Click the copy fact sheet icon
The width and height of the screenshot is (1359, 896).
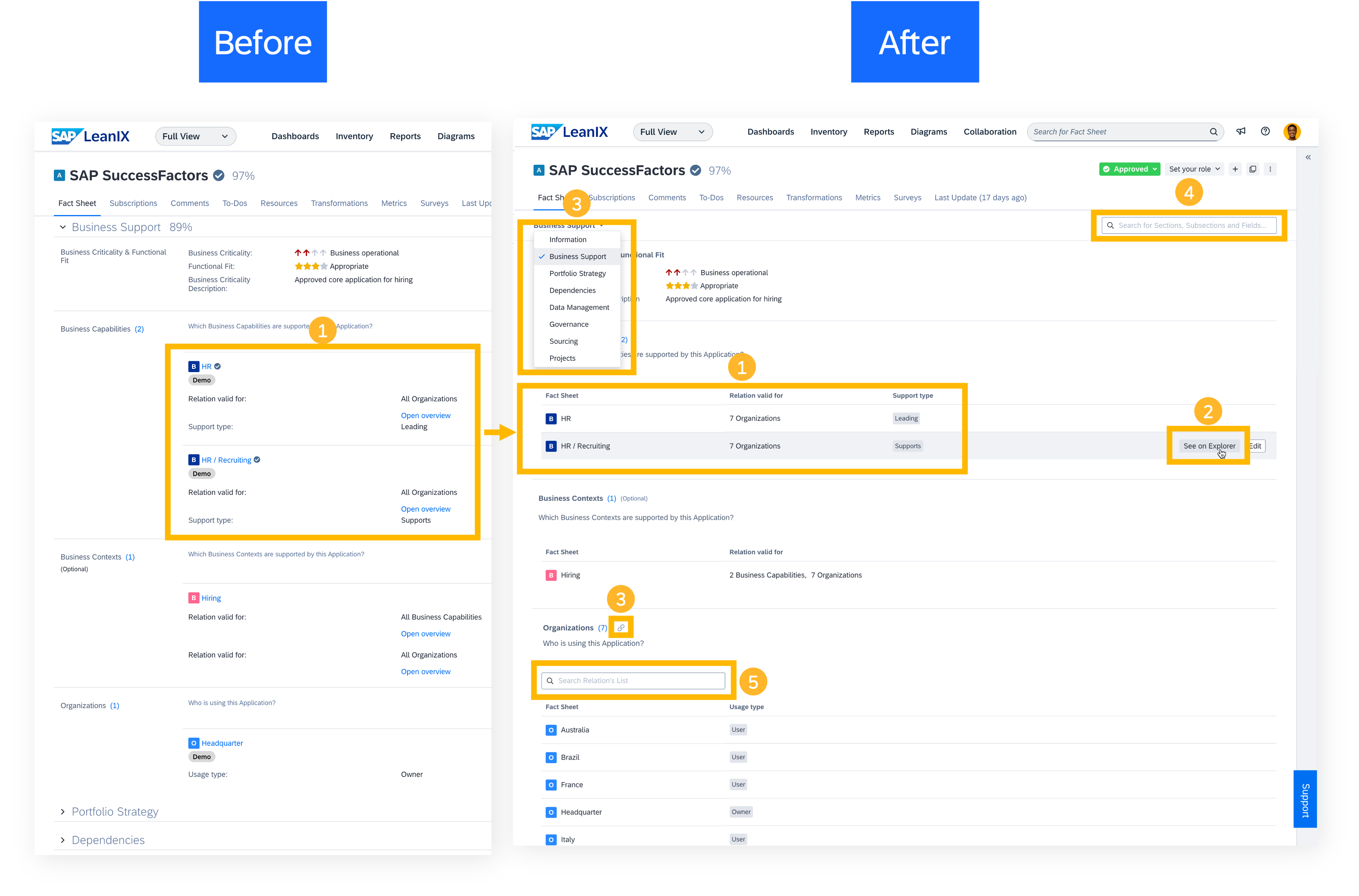(x=1252, y=169)
